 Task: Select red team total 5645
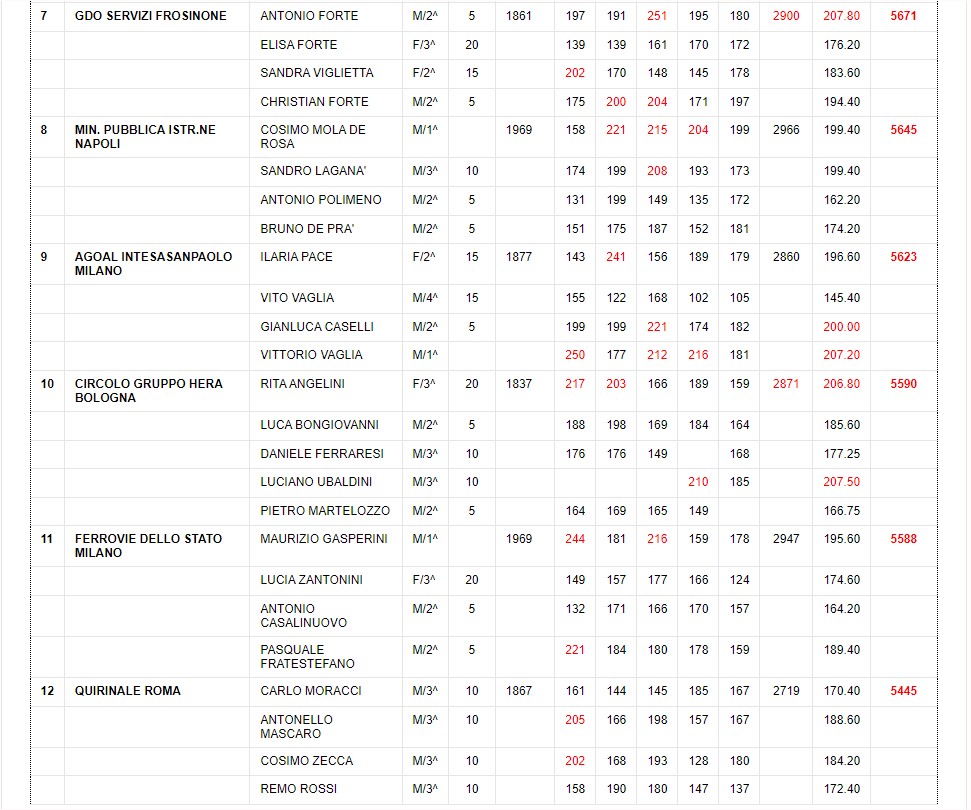pos(903,130)
